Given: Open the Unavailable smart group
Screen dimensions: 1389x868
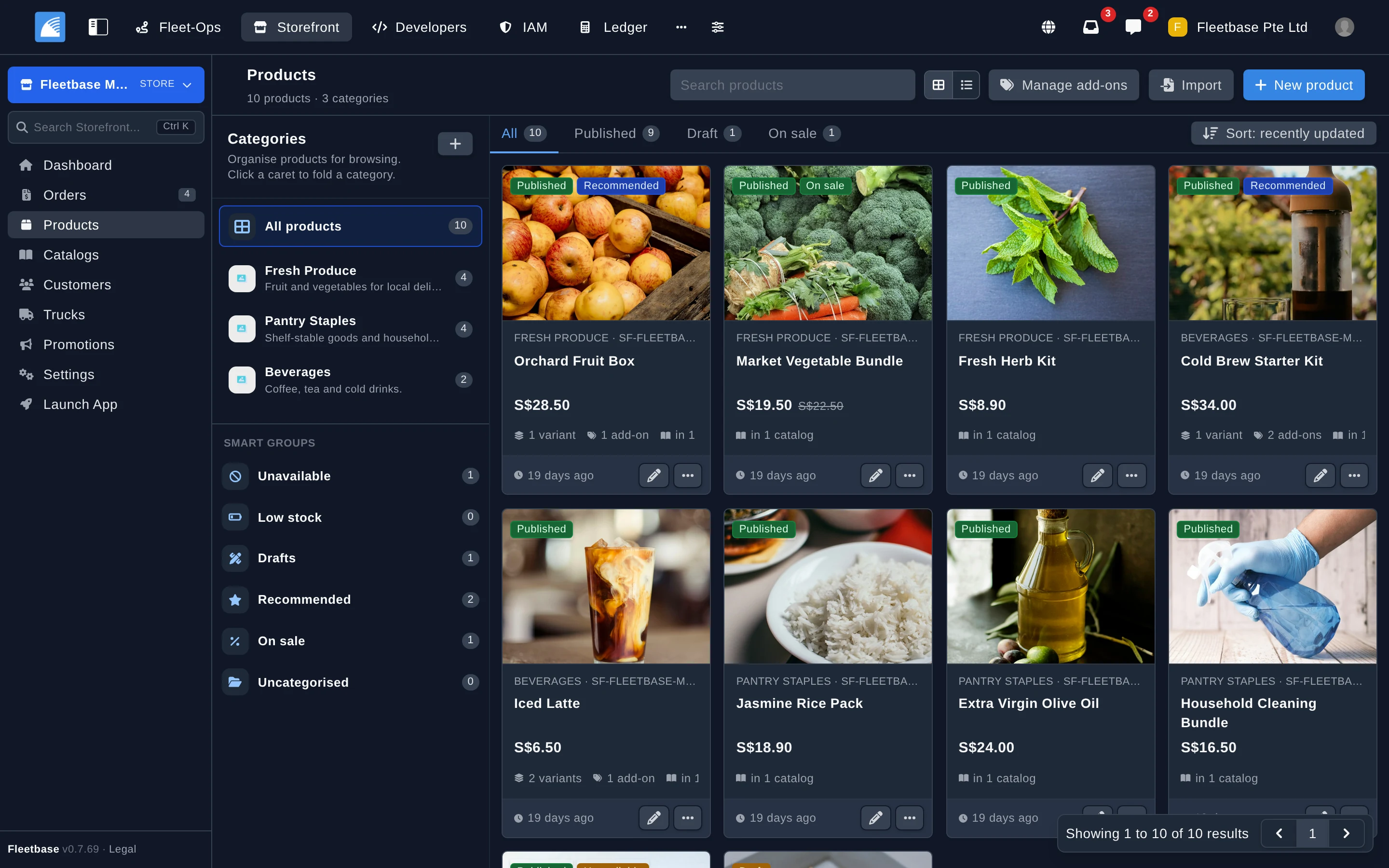Looking at the screenshot, I should pos(350,476).
